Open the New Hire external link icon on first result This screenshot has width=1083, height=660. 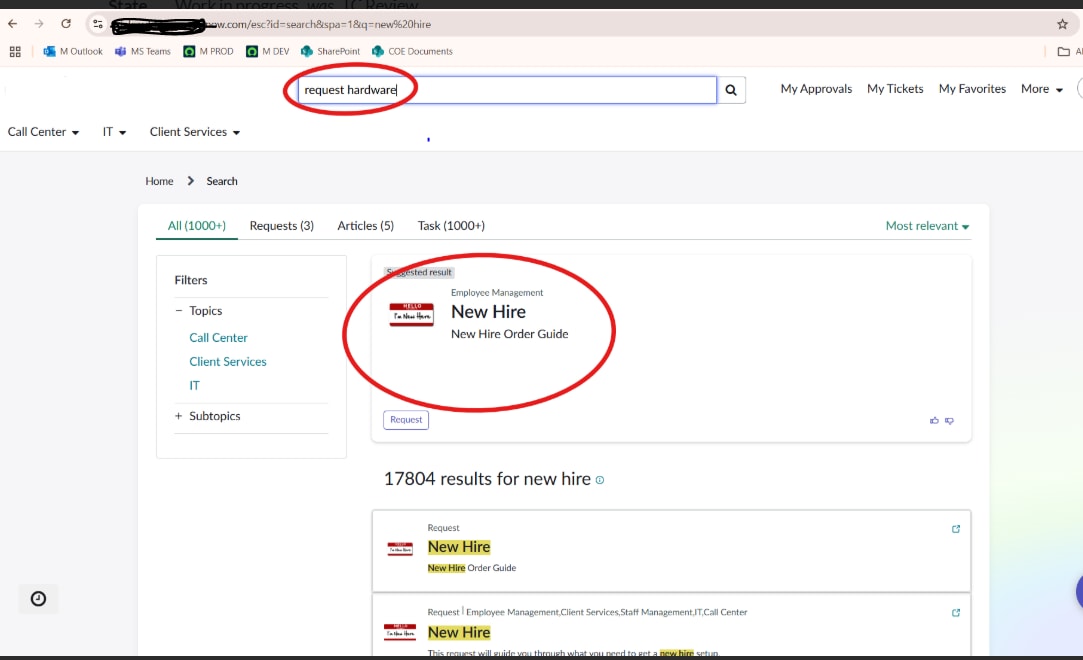click(955, 528)
